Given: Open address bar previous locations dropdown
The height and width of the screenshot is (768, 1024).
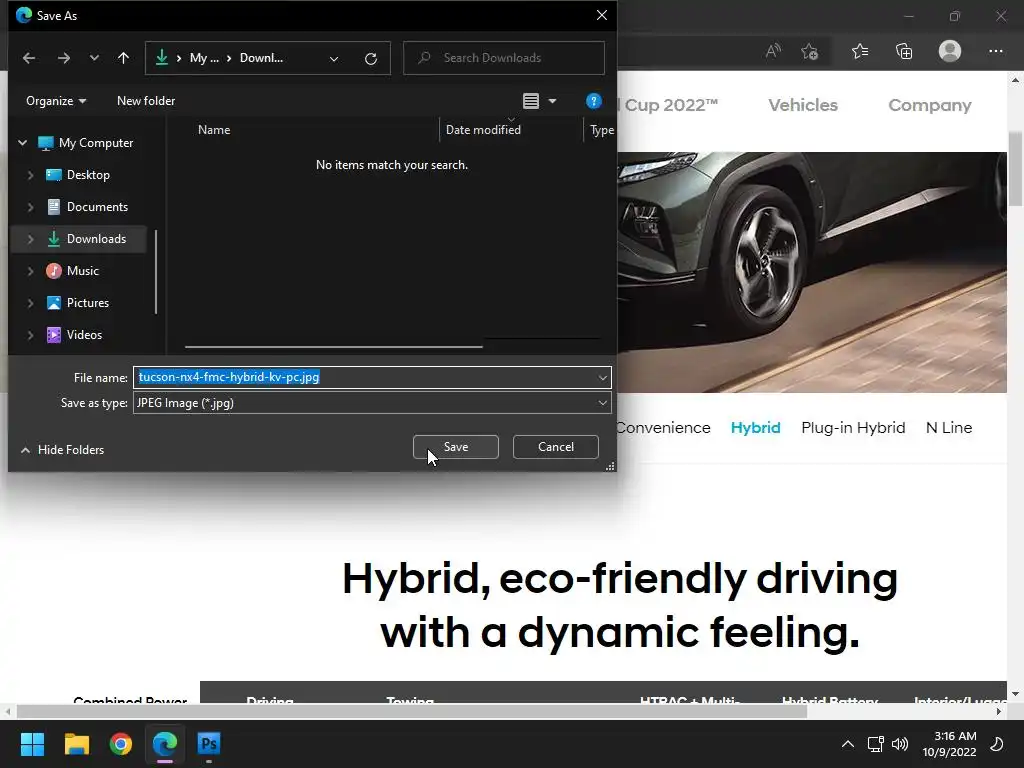Looking at the screenshot, I should coord(334,59).
